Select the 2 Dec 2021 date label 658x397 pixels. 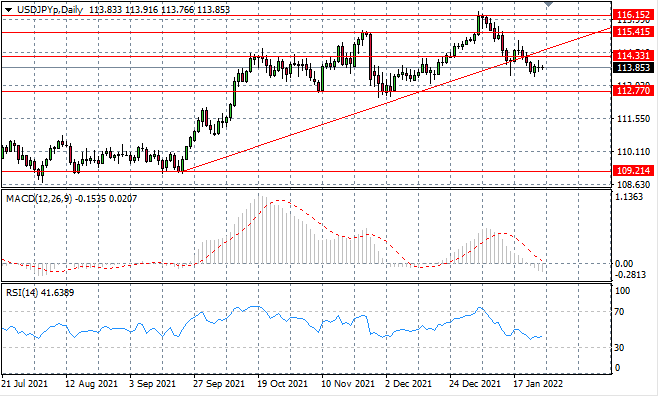(408, 384)
